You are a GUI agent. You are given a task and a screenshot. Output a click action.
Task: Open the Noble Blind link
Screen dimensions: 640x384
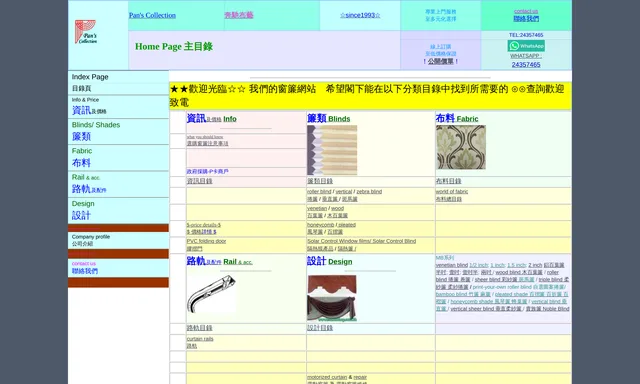(x=547, y=309)
